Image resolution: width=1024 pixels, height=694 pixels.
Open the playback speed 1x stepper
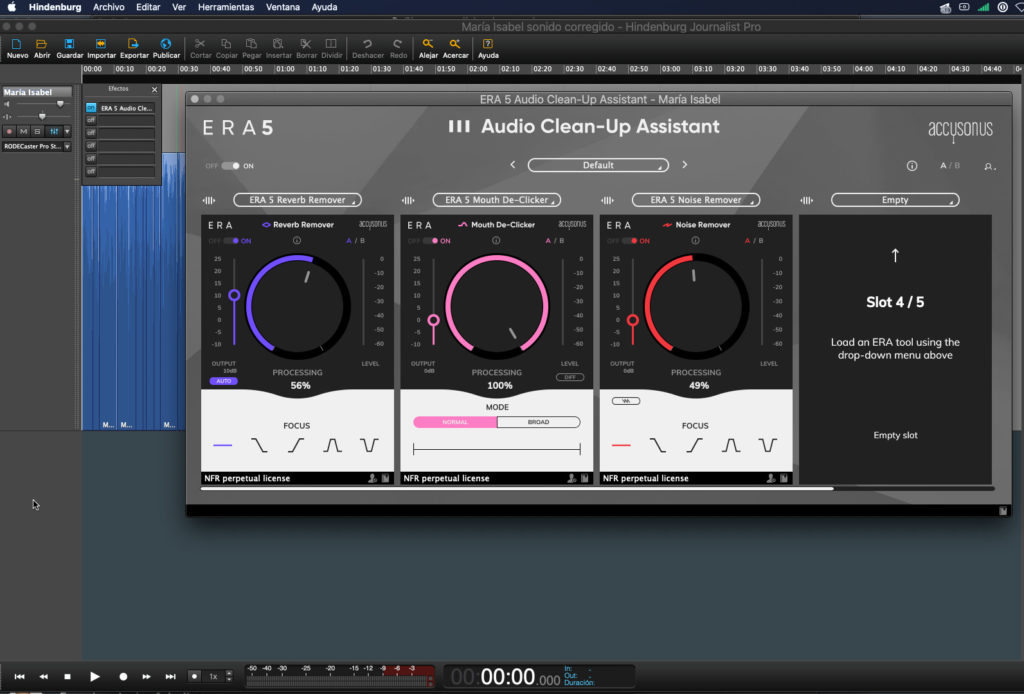229,676
